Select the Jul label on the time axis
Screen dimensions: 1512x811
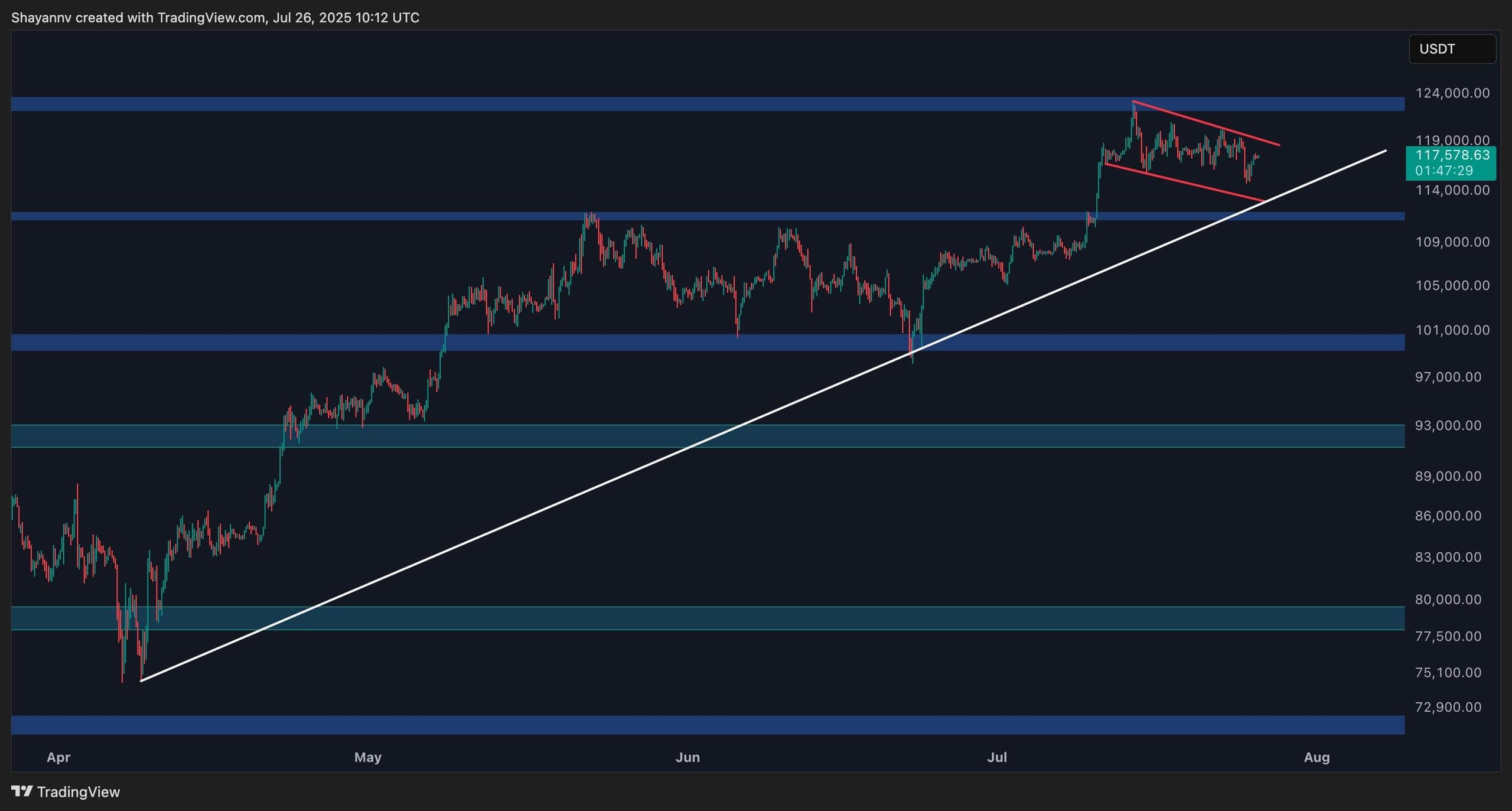coord(998,757)
